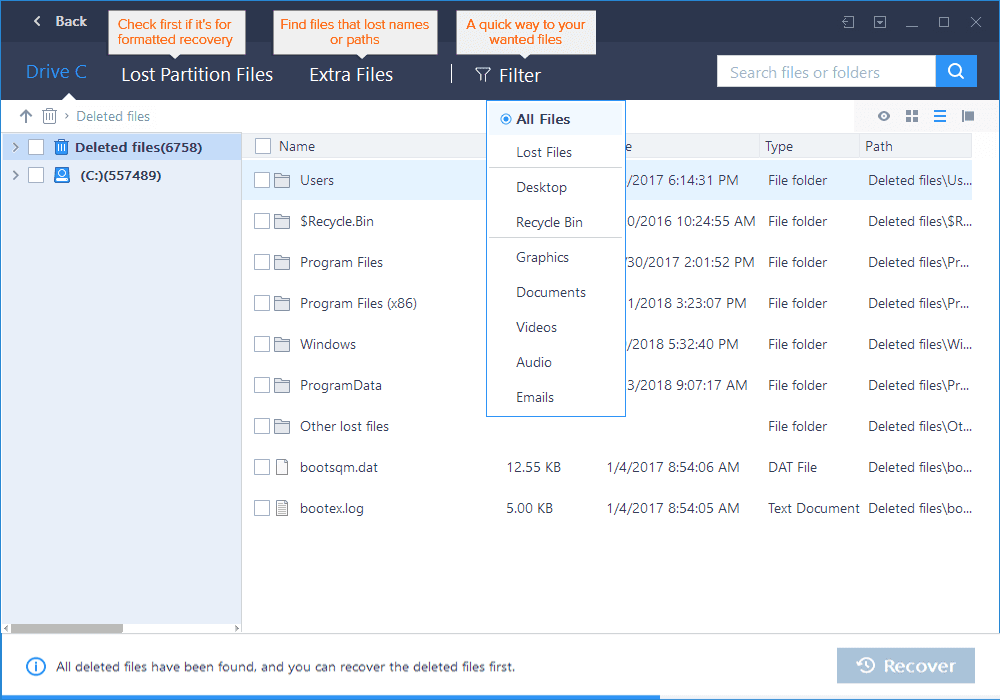Click the export scan status icon
The image size is (1000, 700).
tap(848, 22)
